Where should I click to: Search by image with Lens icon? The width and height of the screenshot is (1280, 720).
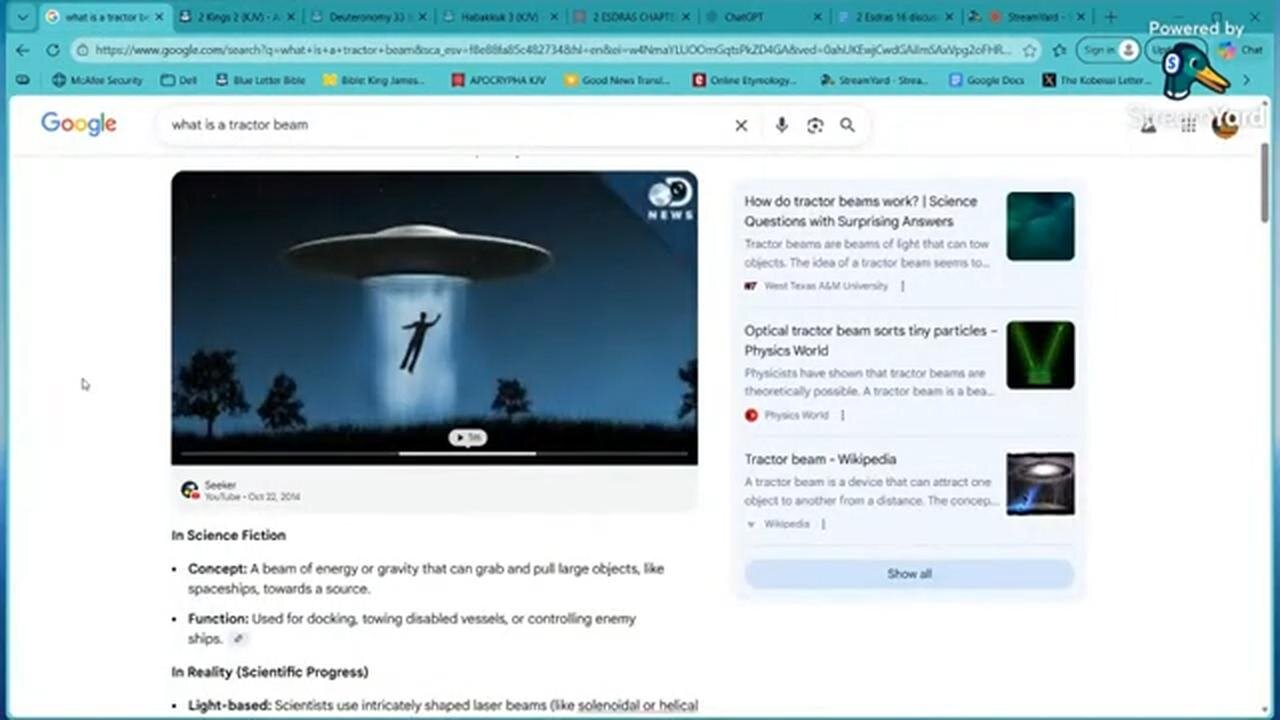click(x=815, y=125)
